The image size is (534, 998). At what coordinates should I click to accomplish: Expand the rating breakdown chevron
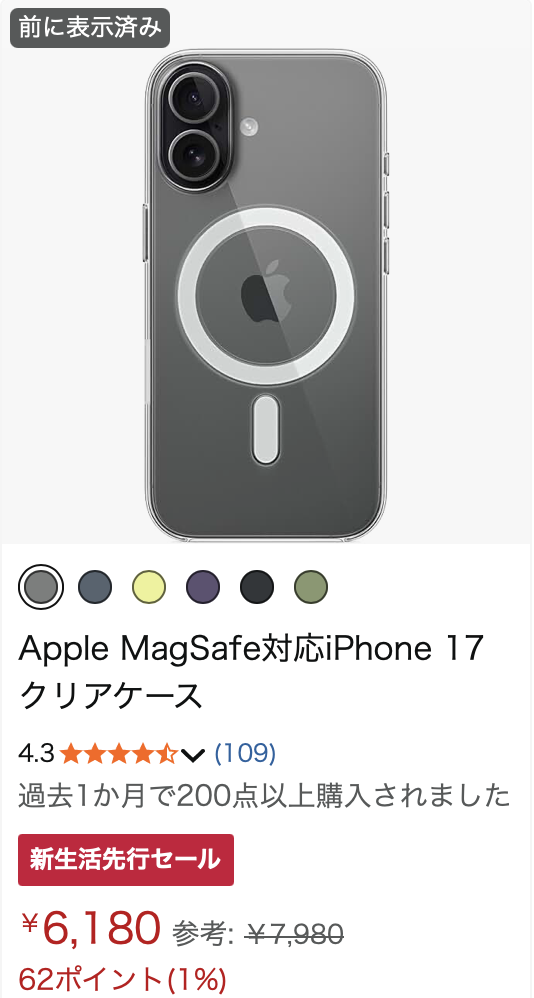pos(192,755)
